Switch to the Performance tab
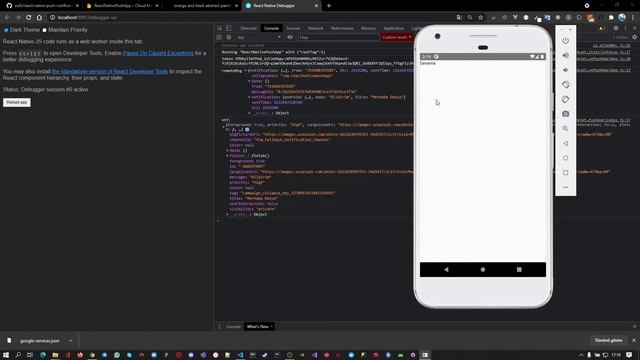 342,28
